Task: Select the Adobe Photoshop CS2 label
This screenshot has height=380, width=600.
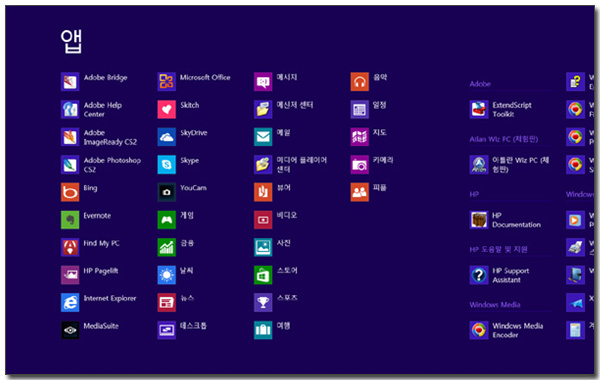Action: click(112, 165)
